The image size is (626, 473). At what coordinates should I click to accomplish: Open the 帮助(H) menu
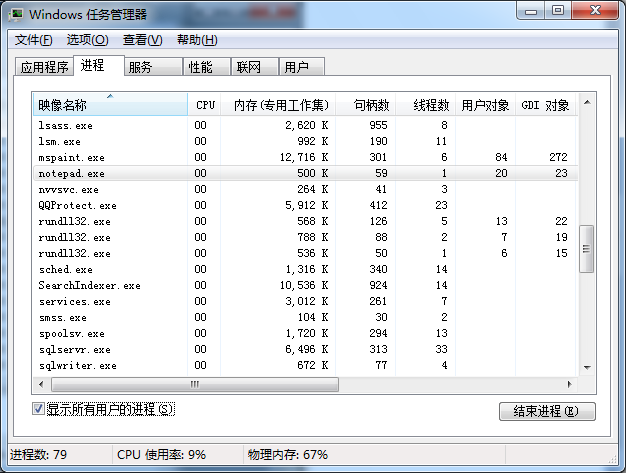click(197, 40)
